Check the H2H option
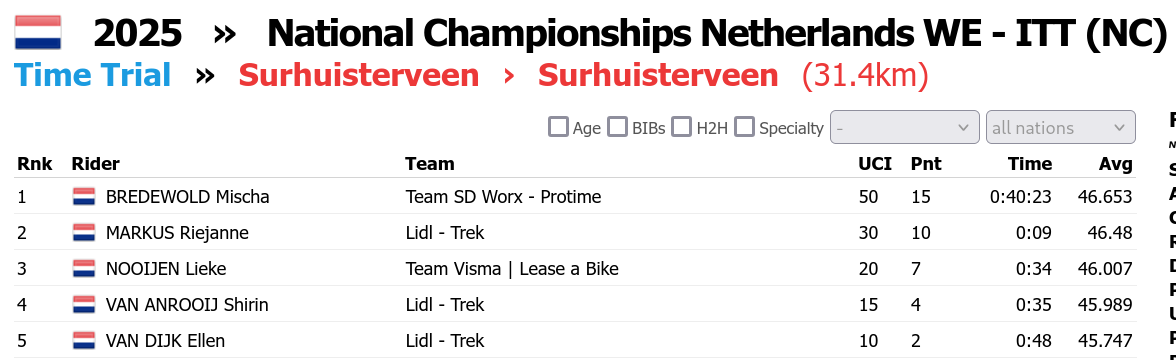The image size is (1176, 360). pyautogui.click(x=681, y=127)
